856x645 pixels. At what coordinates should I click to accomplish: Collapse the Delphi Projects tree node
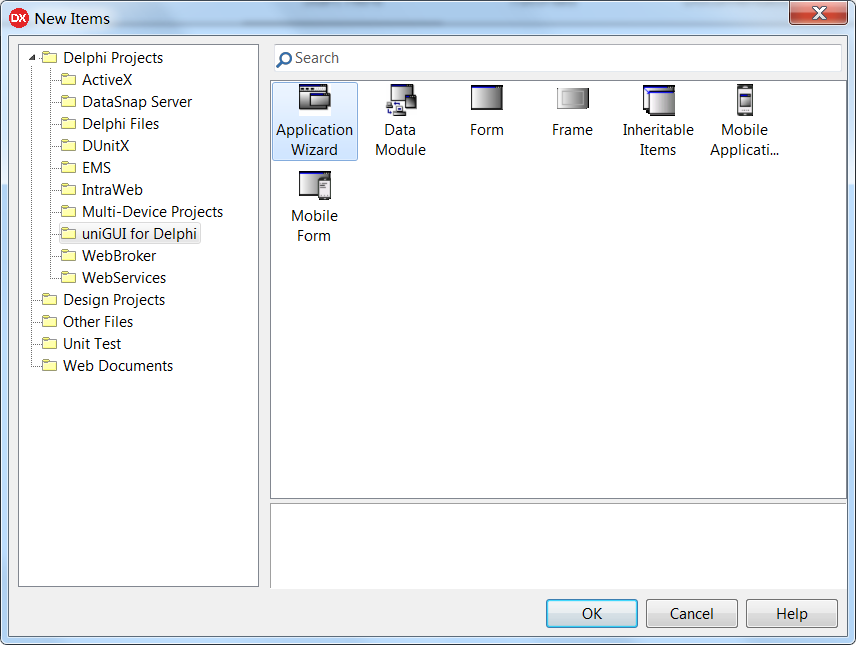32,57
